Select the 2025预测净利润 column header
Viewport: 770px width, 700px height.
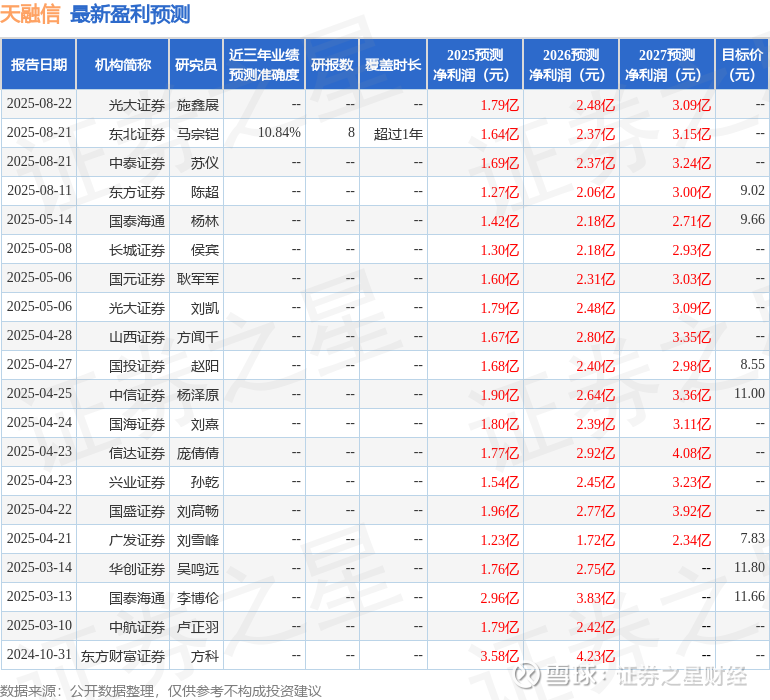(x=475, y=64)
